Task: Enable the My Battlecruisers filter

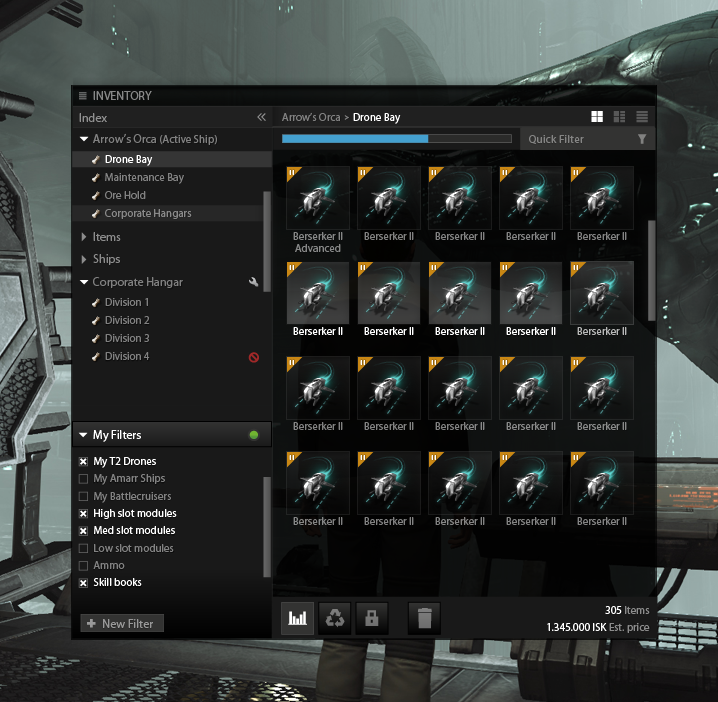Action: coord(83,496)
